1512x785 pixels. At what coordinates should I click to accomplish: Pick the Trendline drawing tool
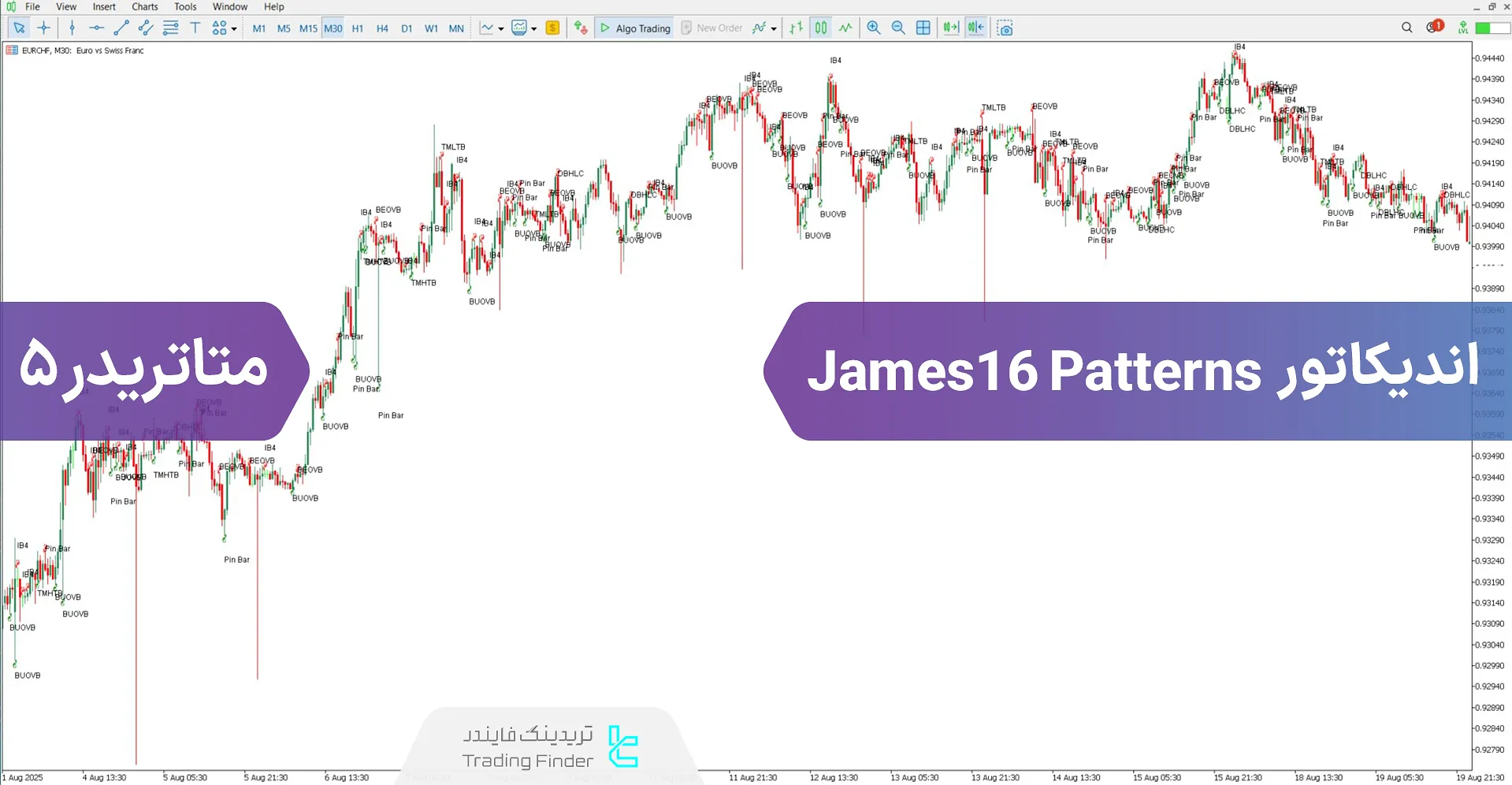(x=121, y=28)
